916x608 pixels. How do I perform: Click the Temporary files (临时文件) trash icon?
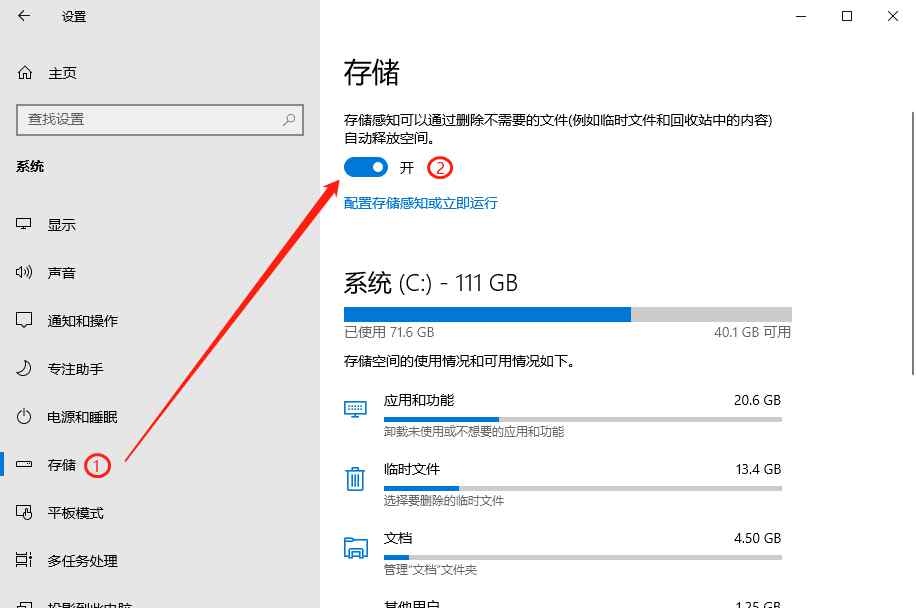coord(355,479)
